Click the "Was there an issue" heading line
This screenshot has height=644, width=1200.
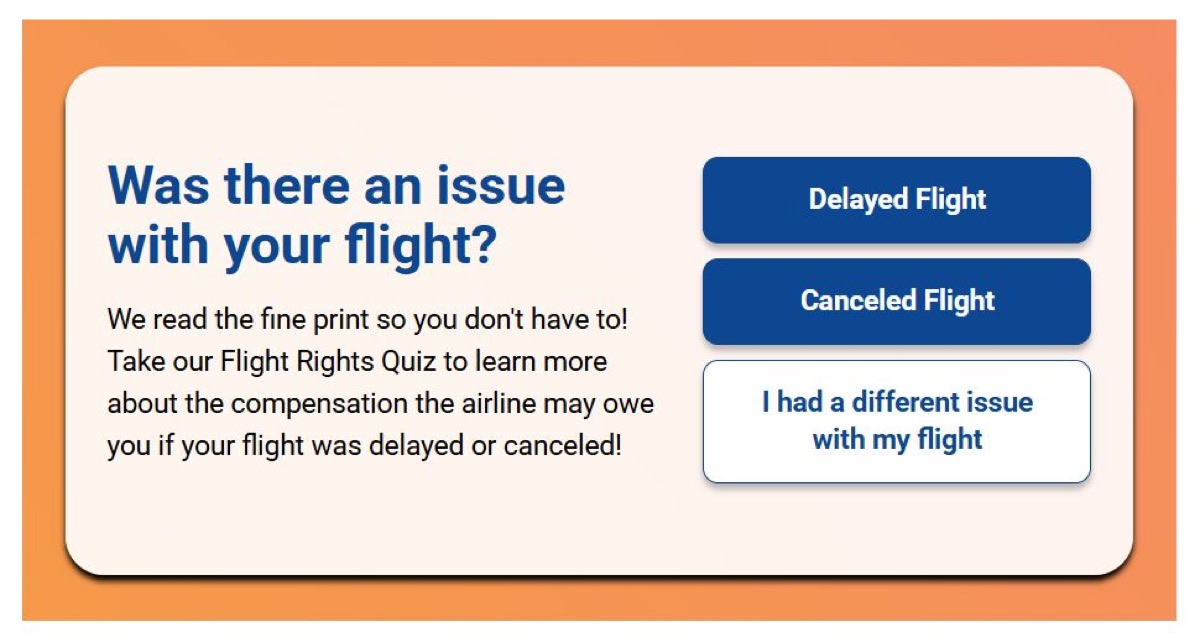pyautogui.click(x=336, y=185)
